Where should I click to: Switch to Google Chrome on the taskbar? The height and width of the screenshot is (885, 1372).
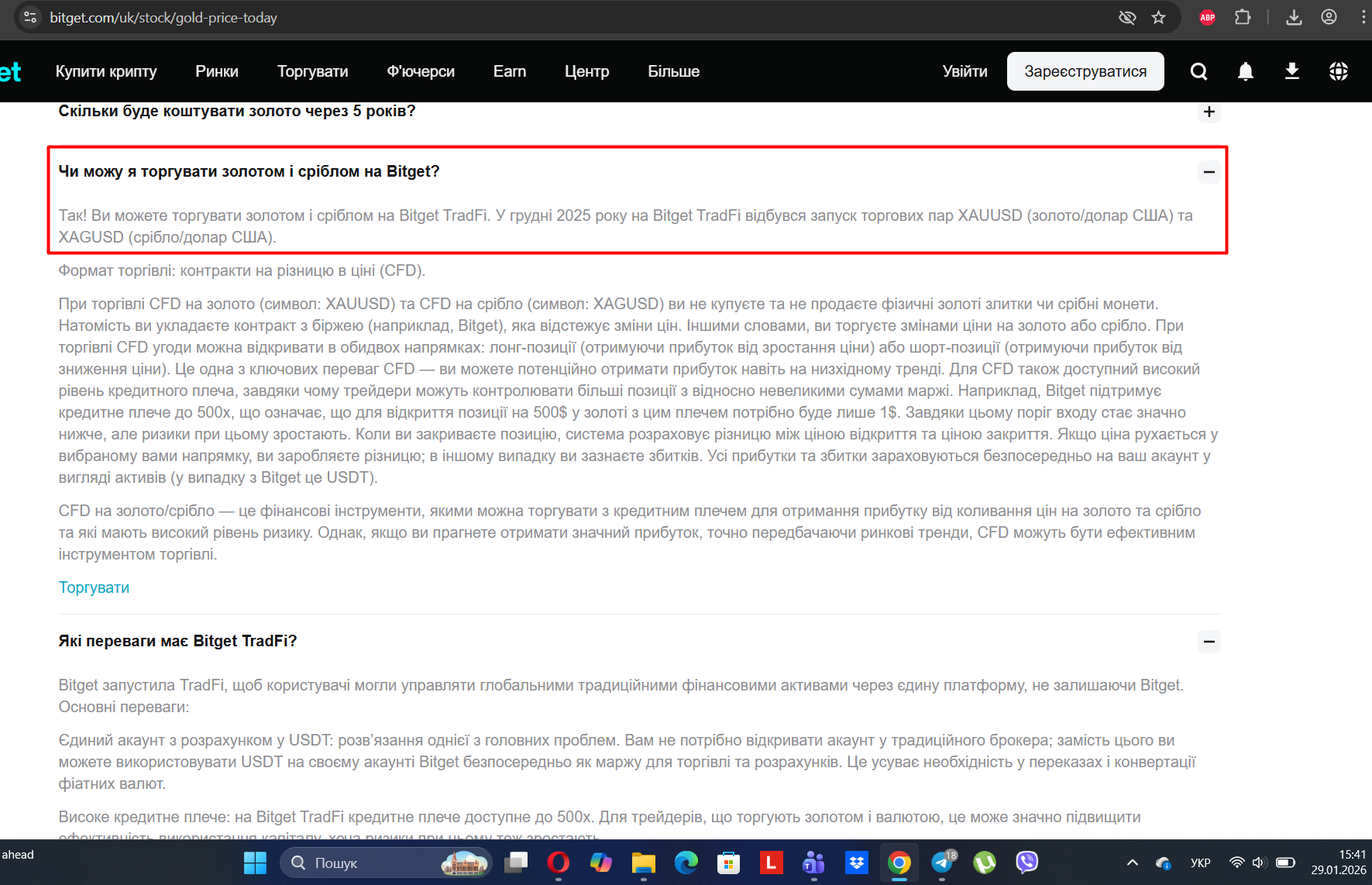(899, 863)
